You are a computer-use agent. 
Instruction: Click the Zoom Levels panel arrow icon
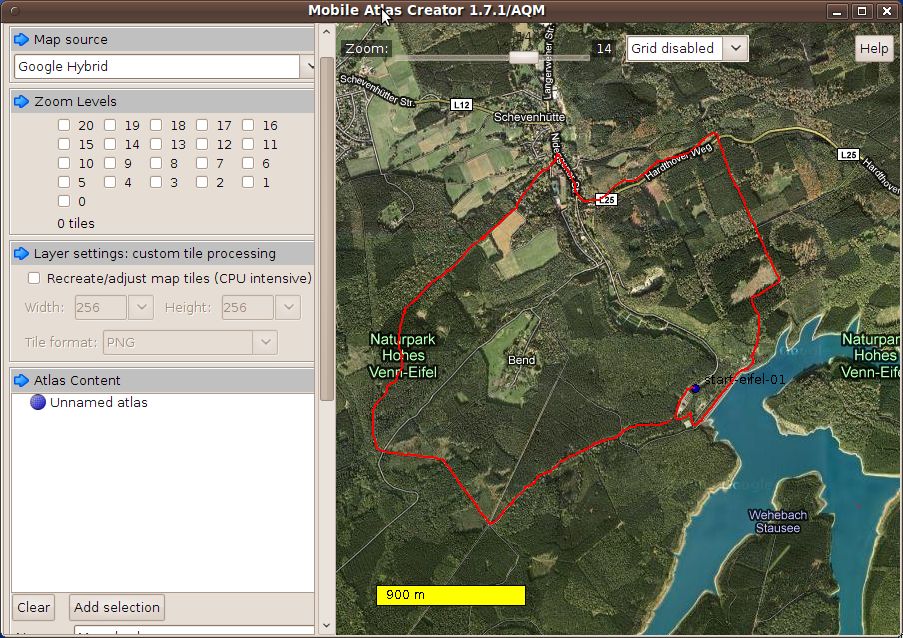pos(21,102)
